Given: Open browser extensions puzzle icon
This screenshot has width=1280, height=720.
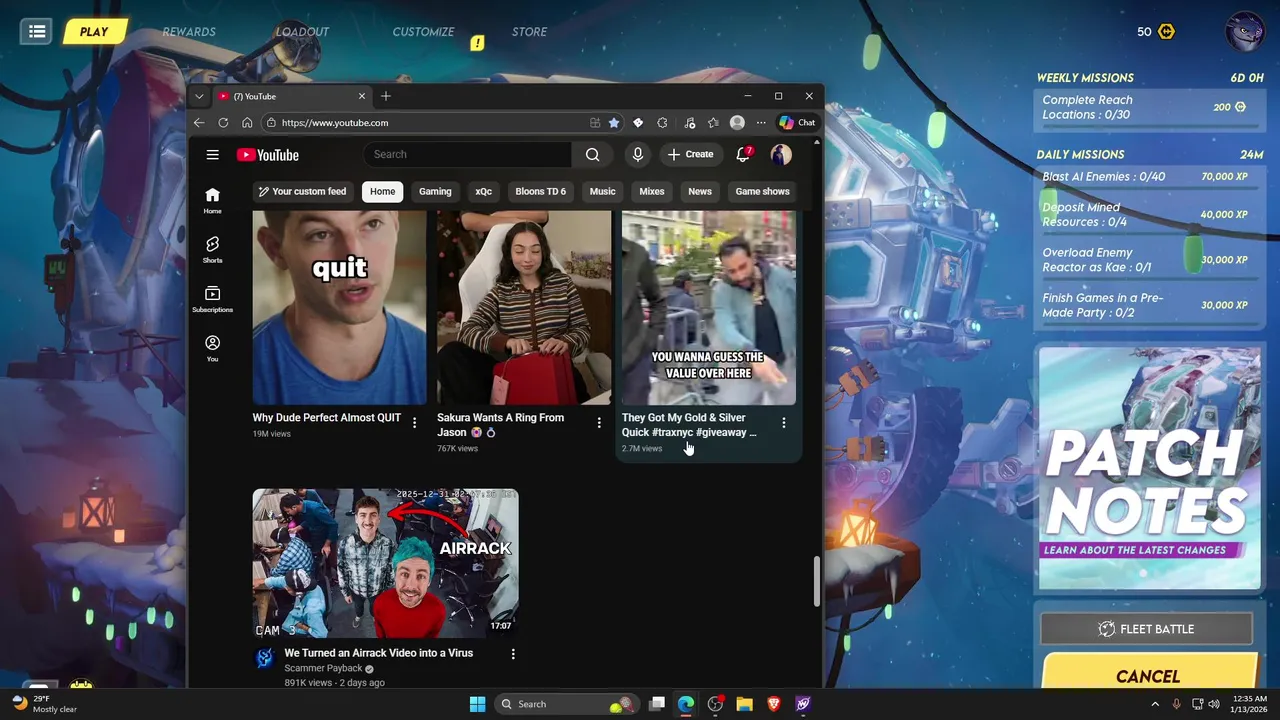Looking at the screenshot, I should click(x=662, y=123).
